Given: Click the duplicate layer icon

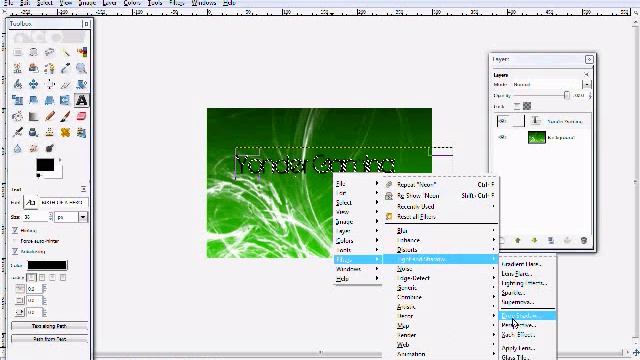Looking at the screenshot, I should (x=551, y=240).
